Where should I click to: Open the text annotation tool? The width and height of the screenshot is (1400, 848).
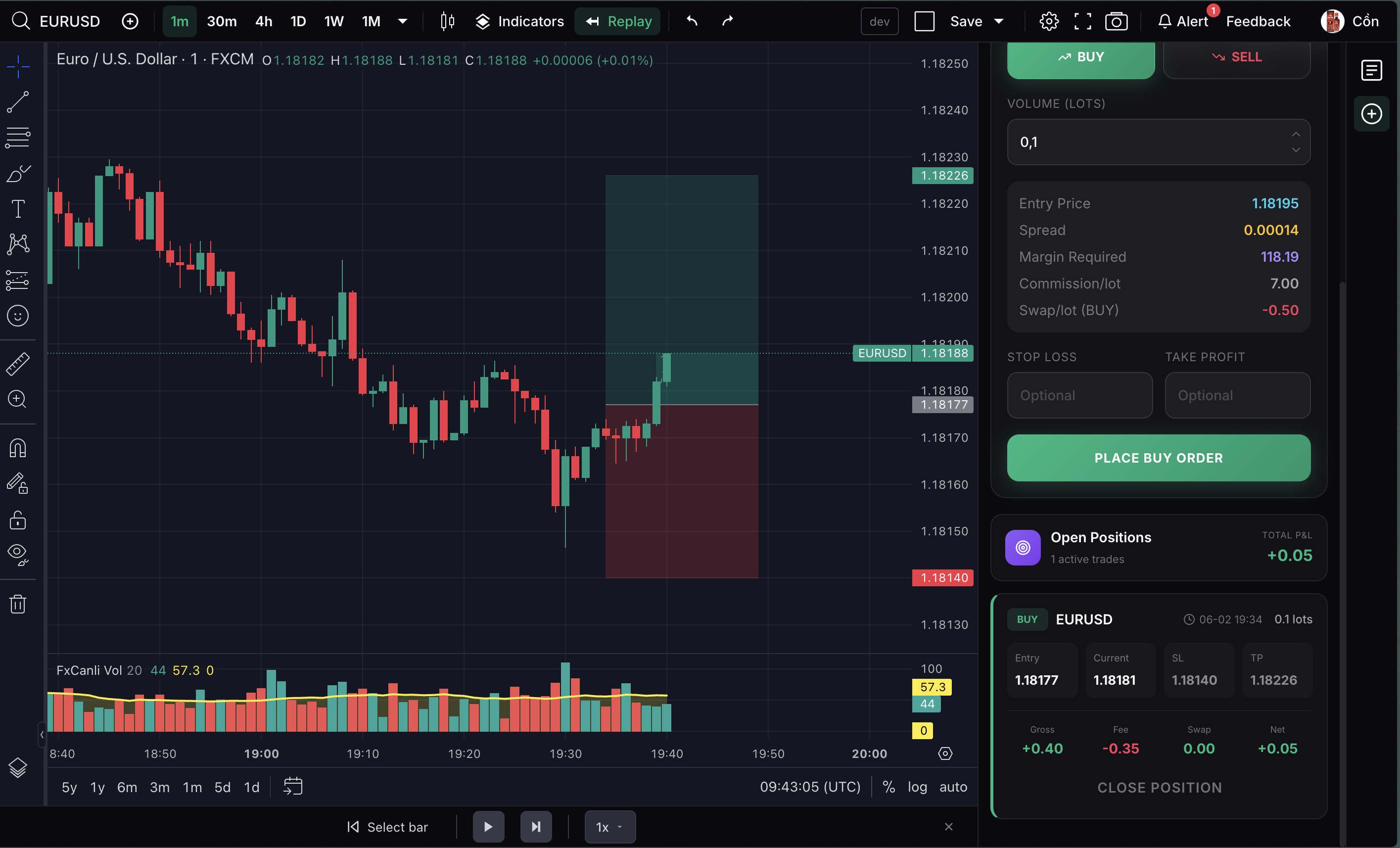click(18, 209)
